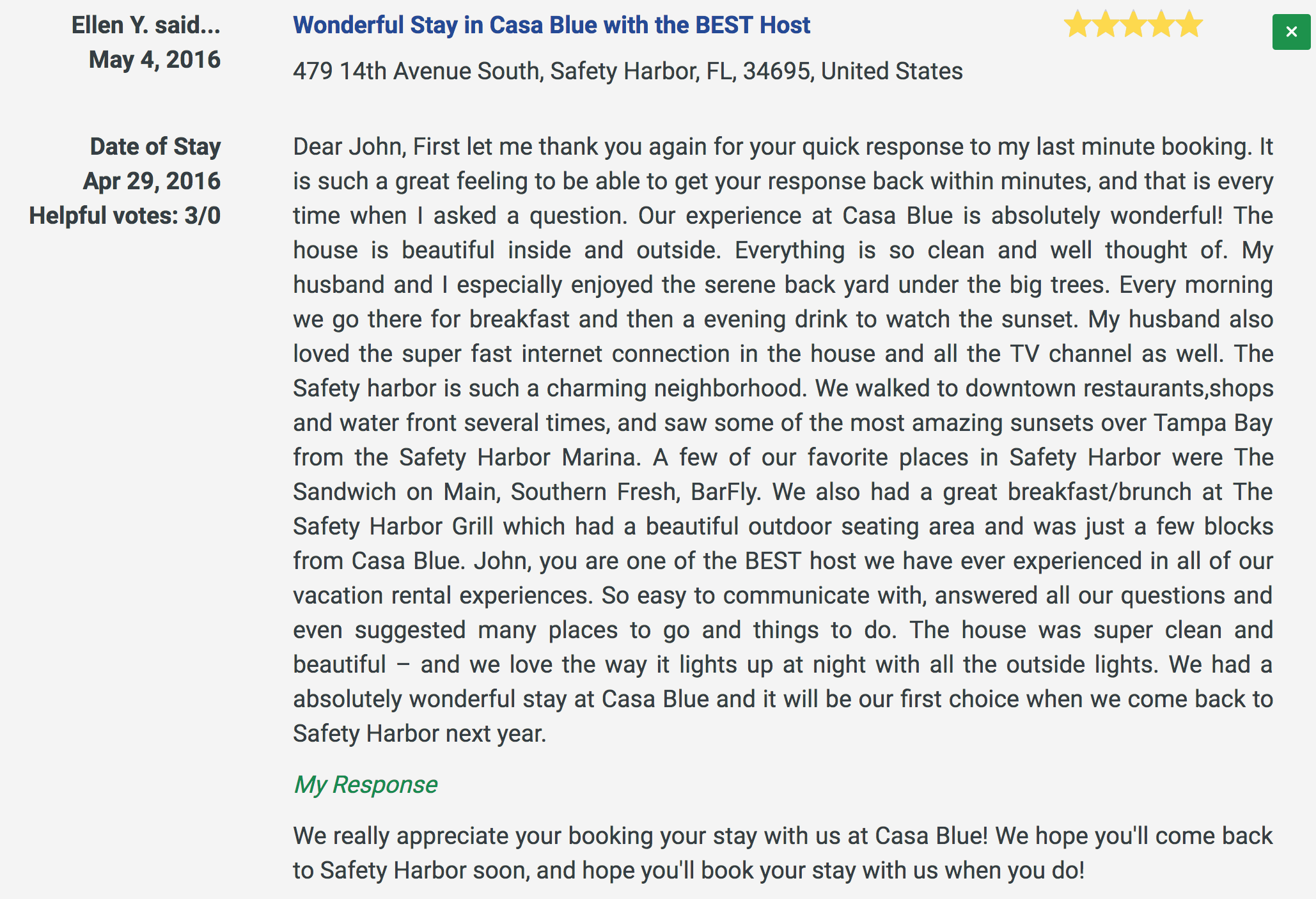Click the middle star of the rating
Viewport: 1316px width, 899px height.
(1133, 24)
